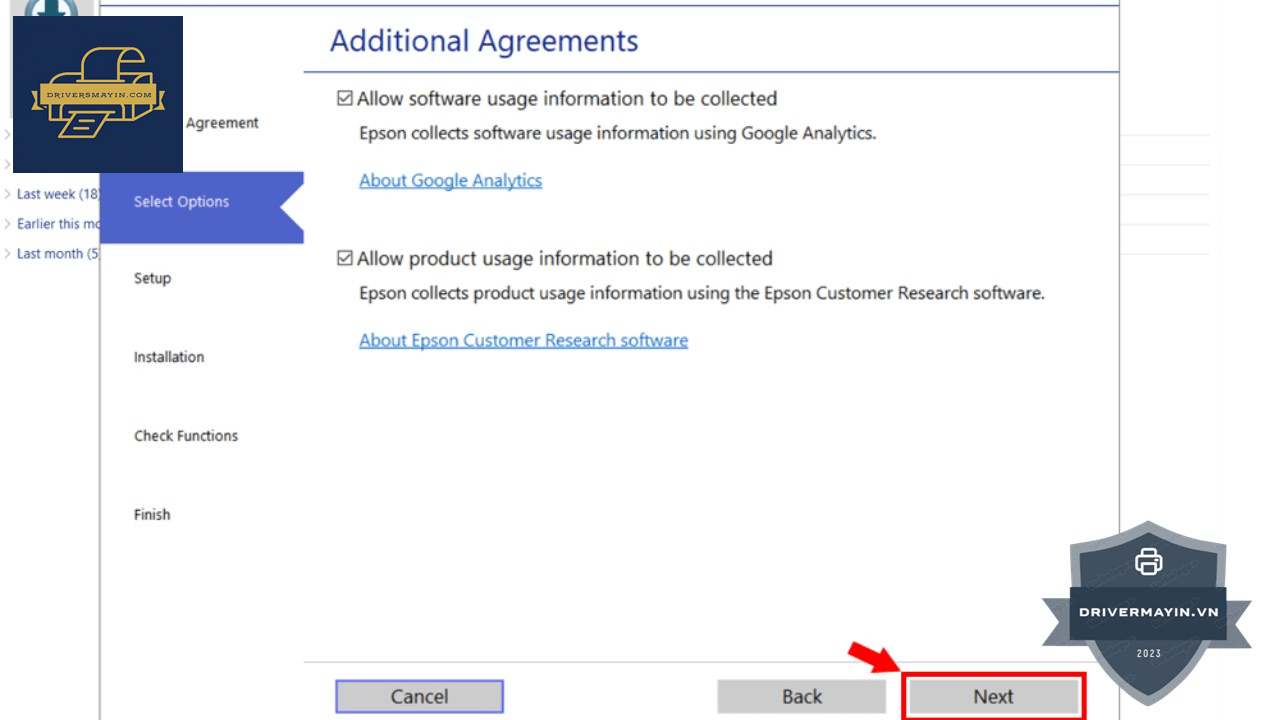Click the Setup step in sidebar

click(x=152, y=279)
